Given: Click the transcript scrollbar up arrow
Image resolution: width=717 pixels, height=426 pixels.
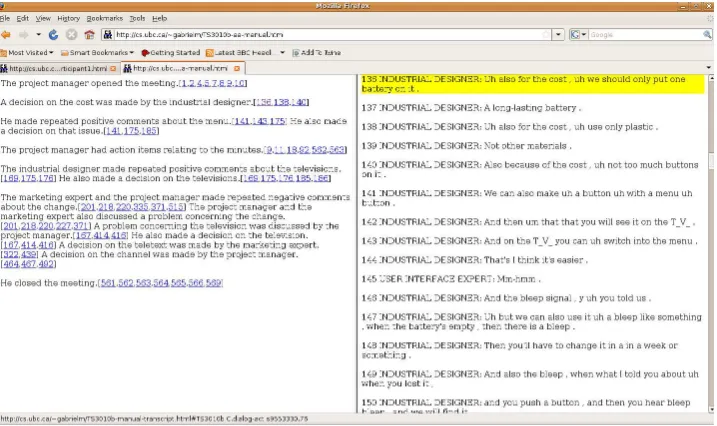Looking at the screenshot, I should [711, 78].
